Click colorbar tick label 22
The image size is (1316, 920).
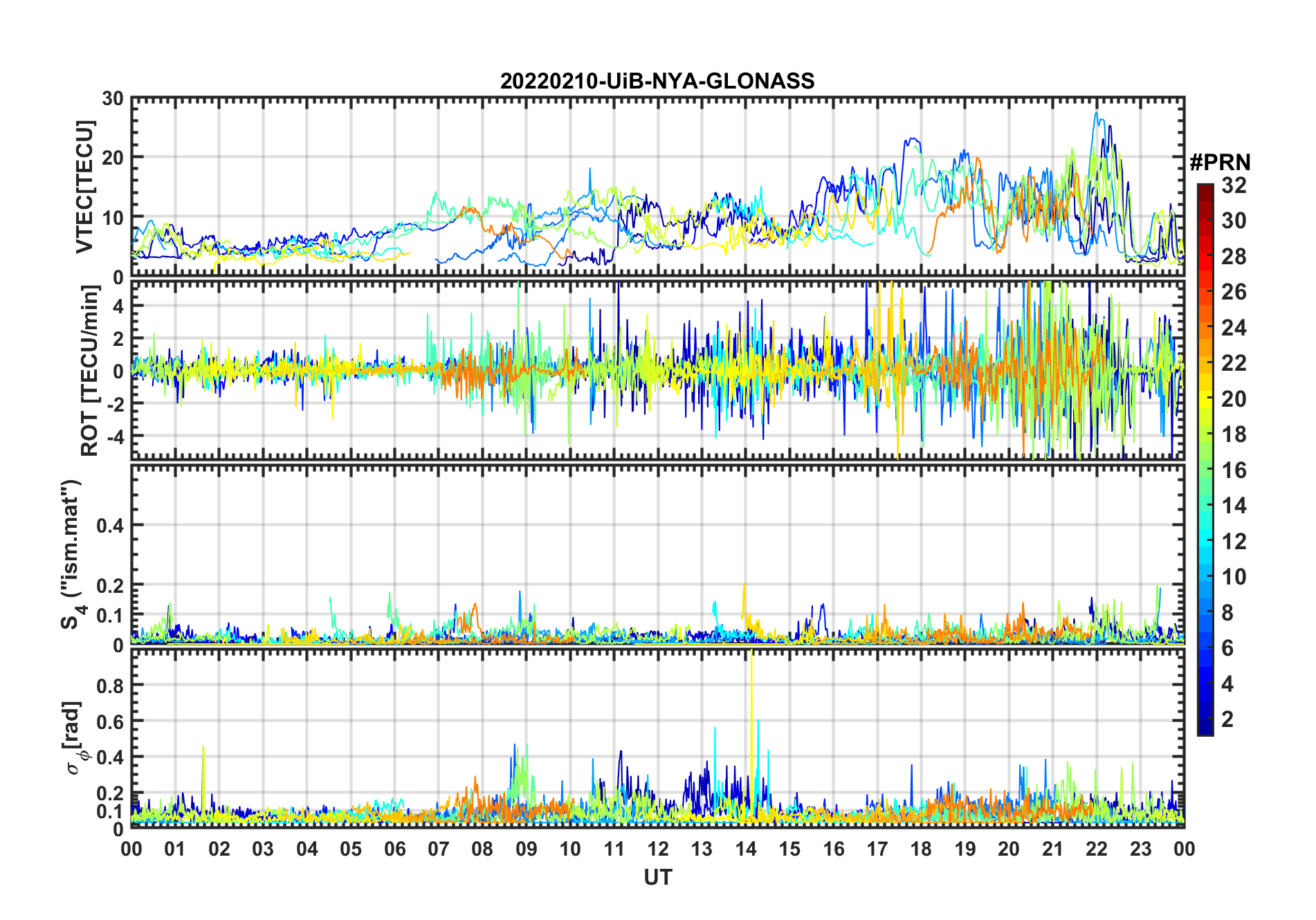pos(1234,363)
